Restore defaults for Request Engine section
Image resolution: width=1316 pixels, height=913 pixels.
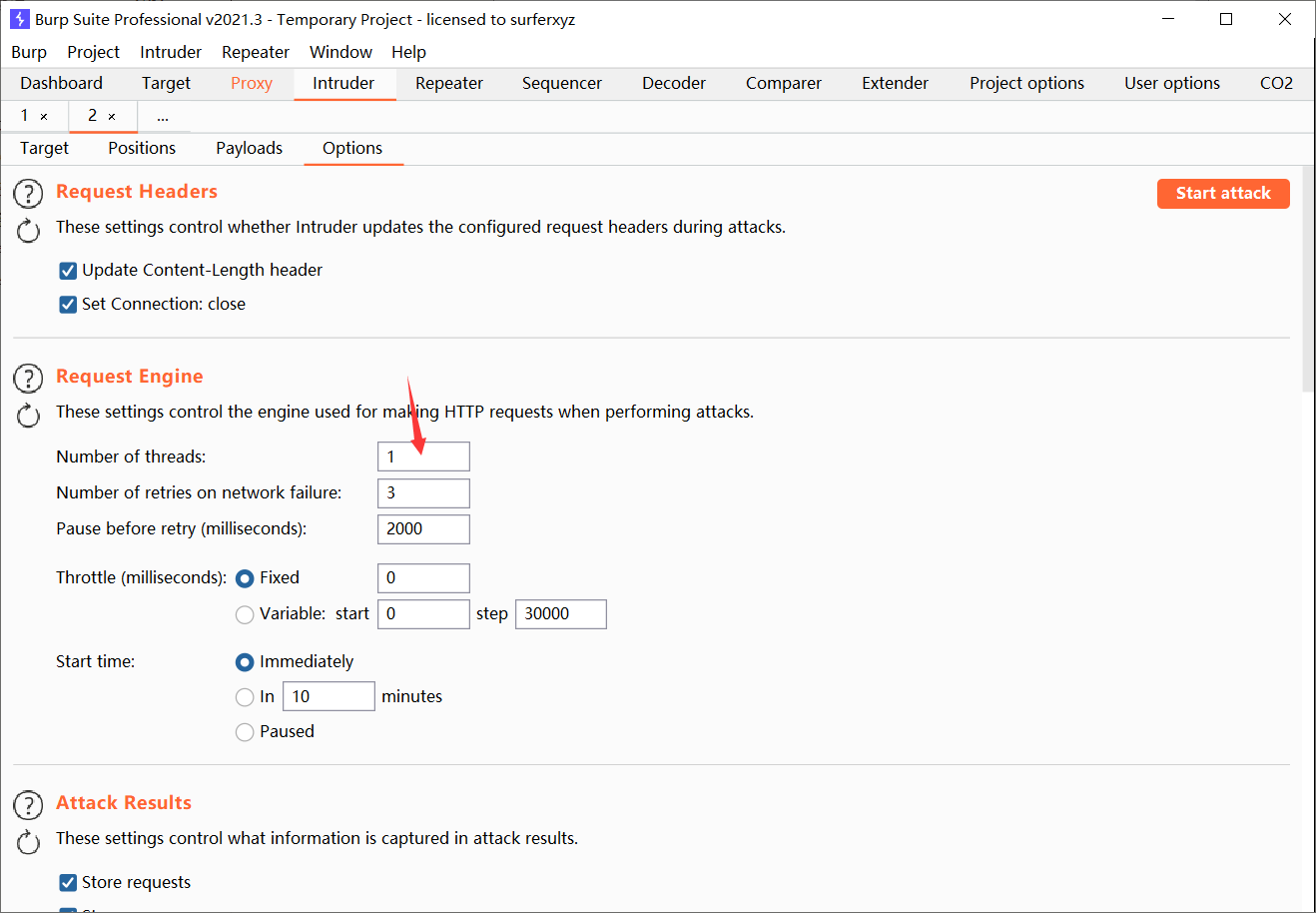tap(28, 416)
